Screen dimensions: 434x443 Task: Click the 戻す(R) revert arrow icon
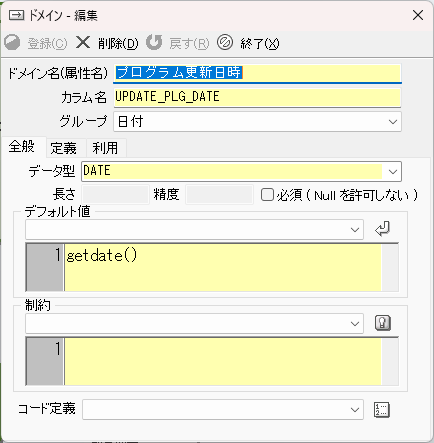click(x=154, y=43)
